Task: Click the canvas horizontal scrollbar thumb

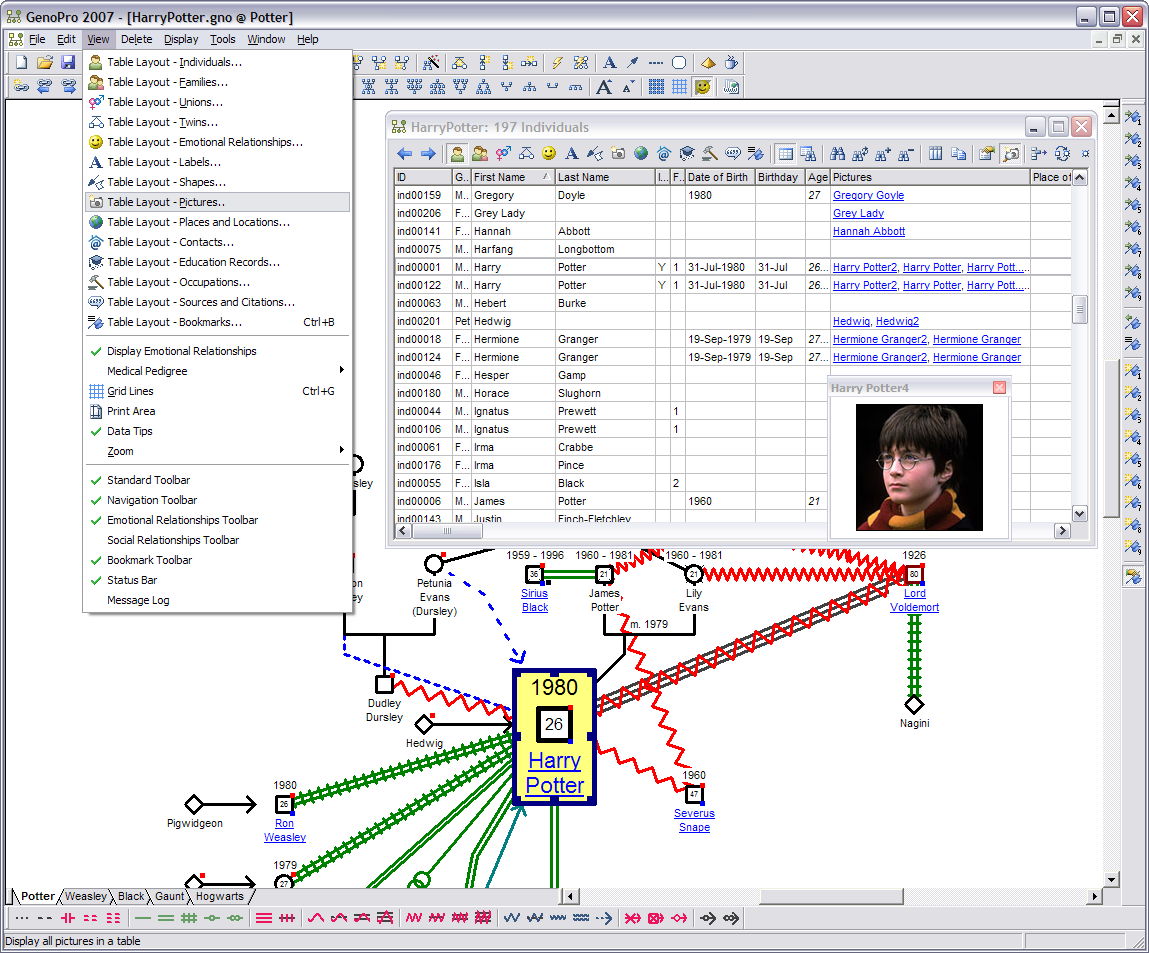Action: point(831,896)
